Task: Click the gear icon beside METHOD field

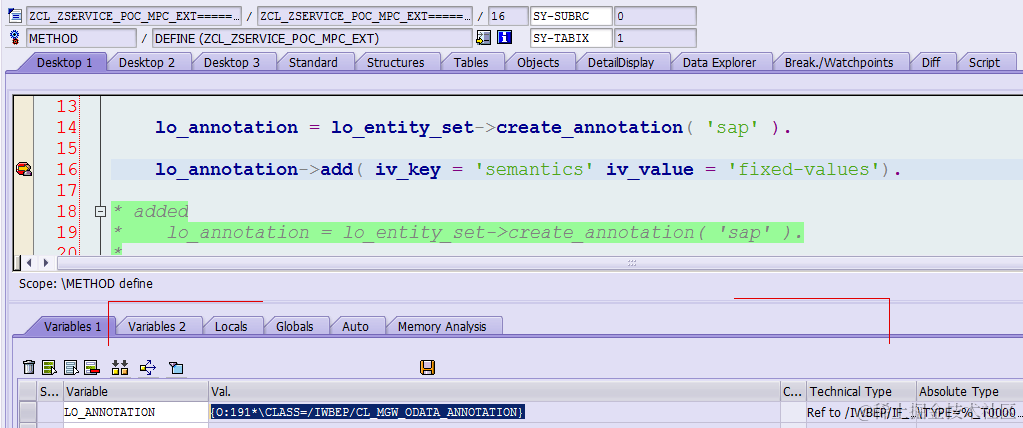Action: (14, 38)
